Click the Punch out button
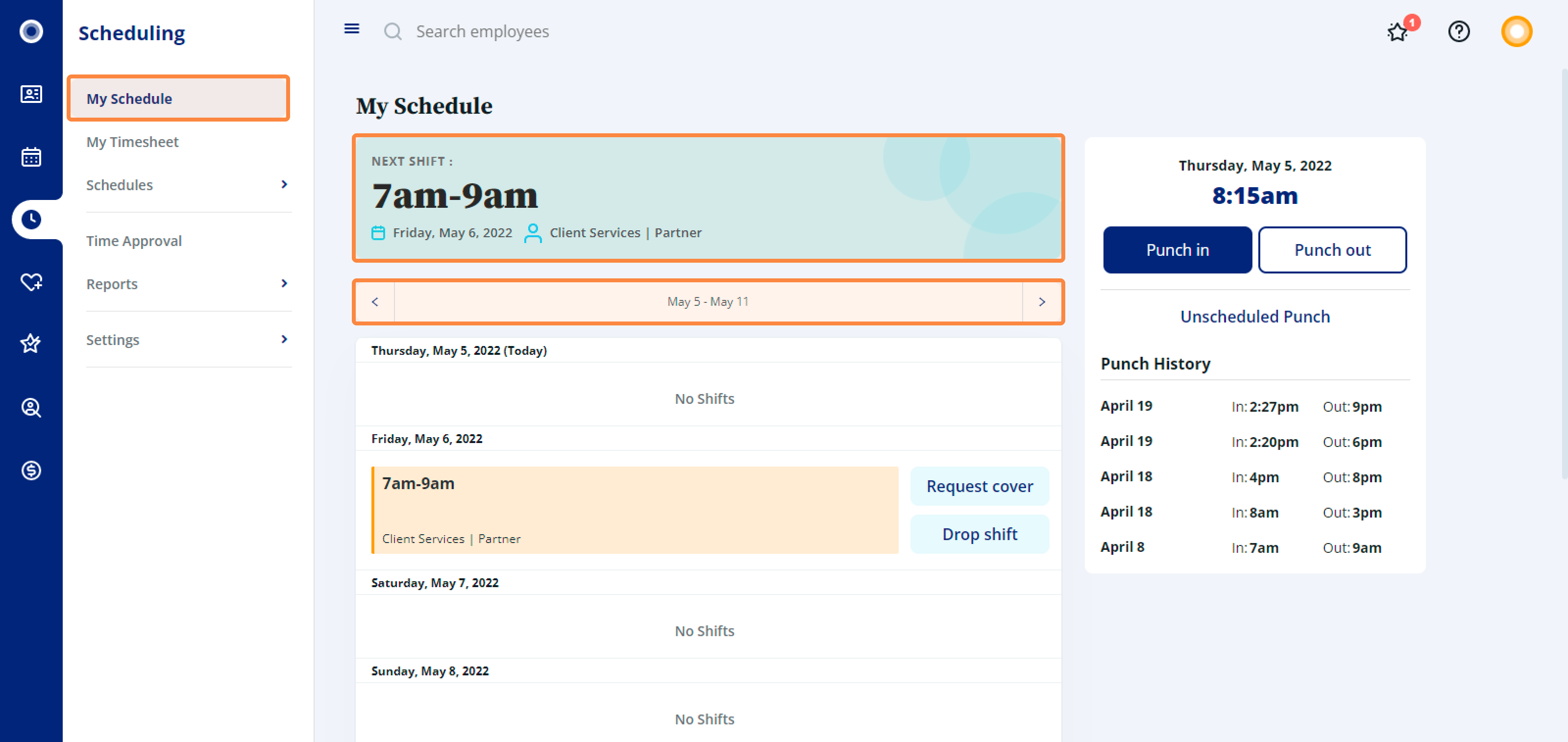1568x742 pixels. click(x=1332, y=250)
